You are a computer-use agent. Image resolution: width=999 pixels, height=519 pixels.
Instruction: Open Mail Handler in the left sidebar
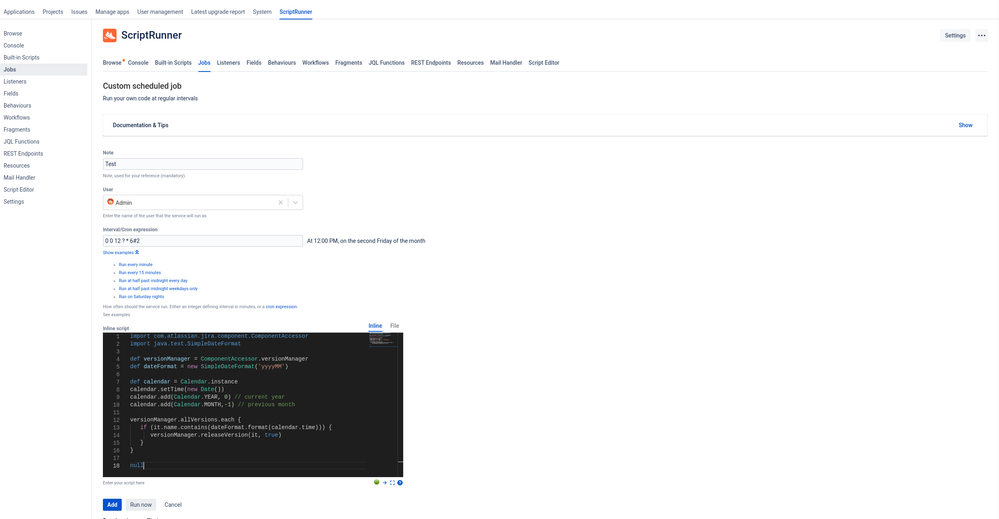pyautogui.click(x=19, y=178)
